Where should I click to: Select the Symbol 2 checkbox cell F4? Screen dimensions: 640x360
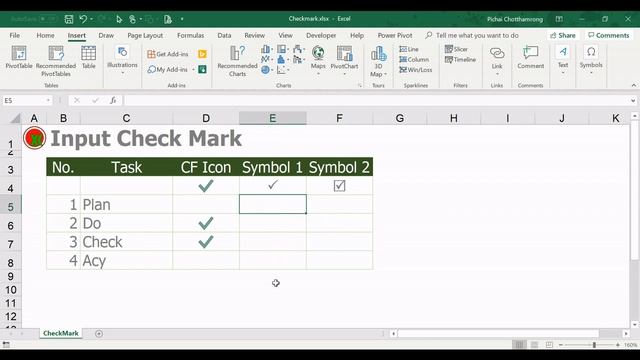[x=339, y=186]
